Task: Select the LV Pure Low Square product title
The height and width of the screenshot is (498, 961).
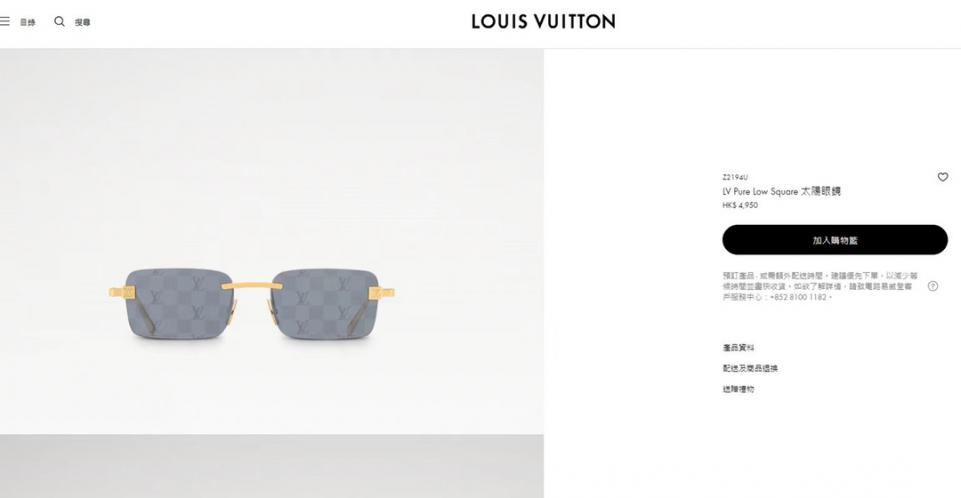Action: (x=781, y=191)
